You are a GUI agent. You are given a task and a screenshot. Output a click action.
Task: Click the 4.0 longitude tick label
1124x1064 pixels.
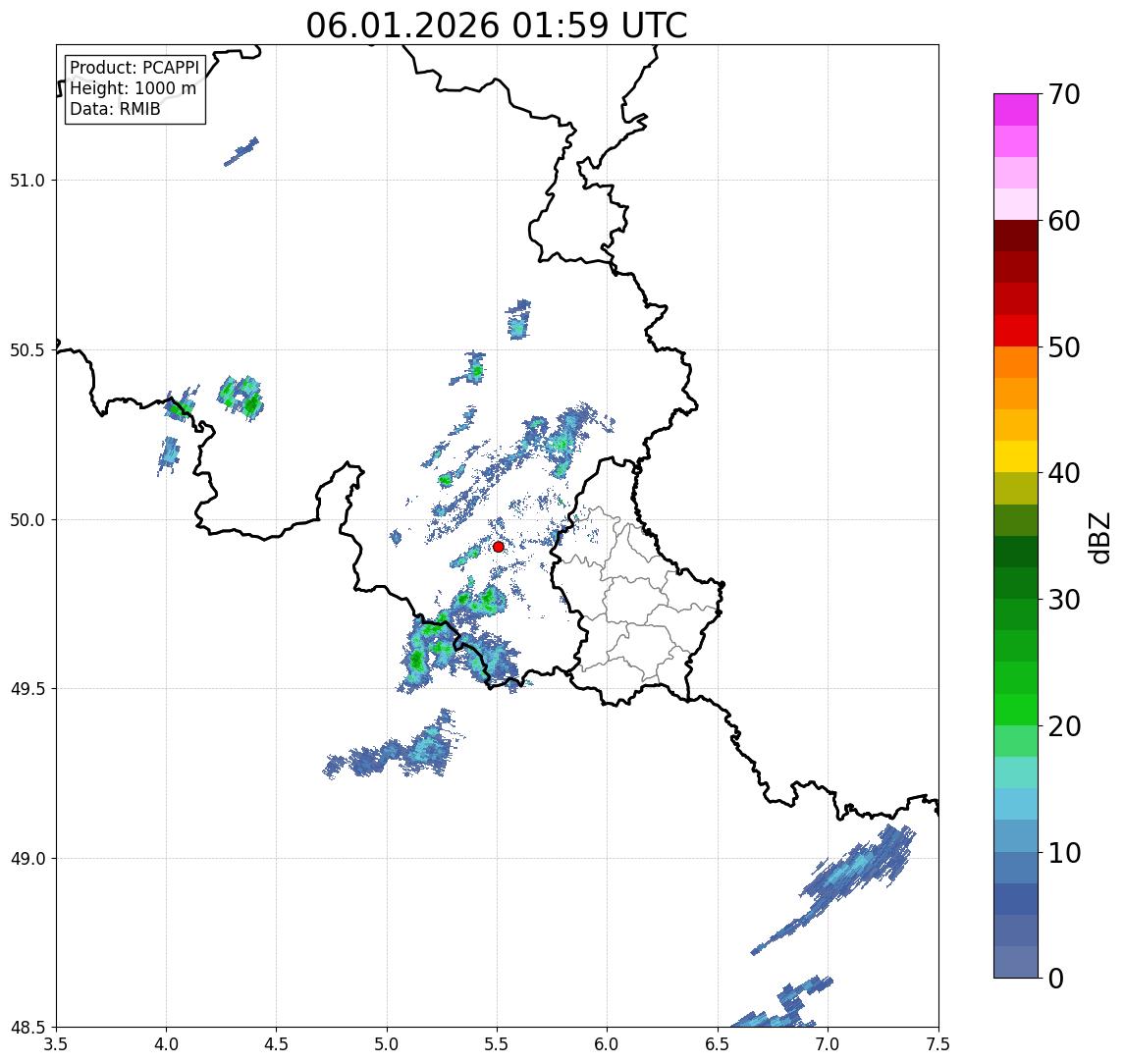pos(166,1044)
